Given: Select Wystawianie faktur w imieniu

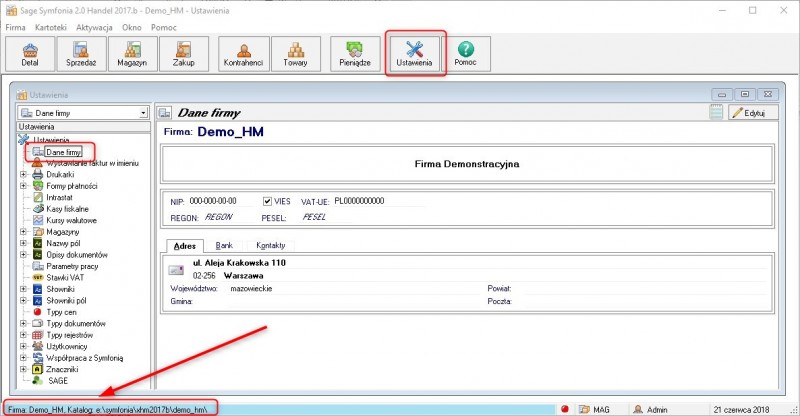Looking at the screenshot, I should [x=92, y=163].
